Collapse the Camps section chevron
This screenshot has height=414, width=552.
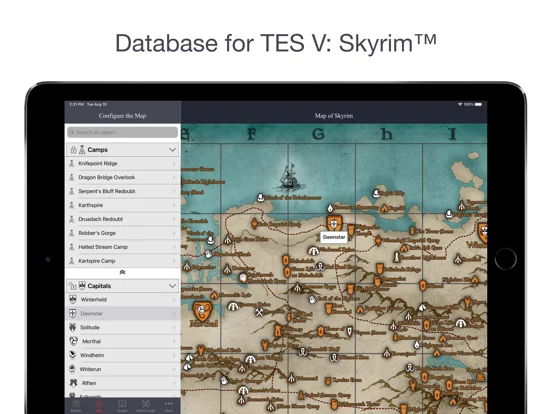(x=172, y=150)
